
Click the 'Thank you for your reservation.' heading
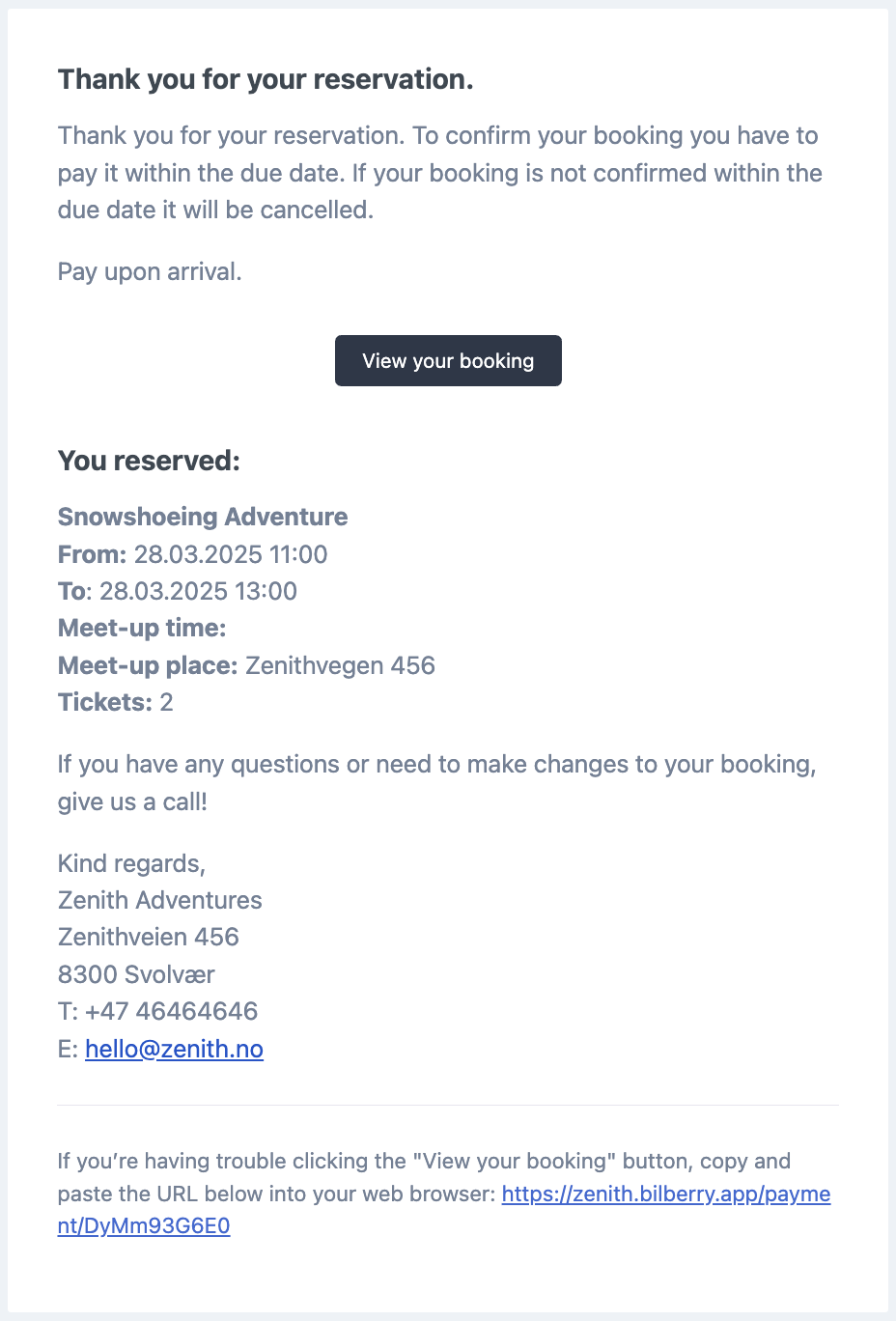click(266, 79)
